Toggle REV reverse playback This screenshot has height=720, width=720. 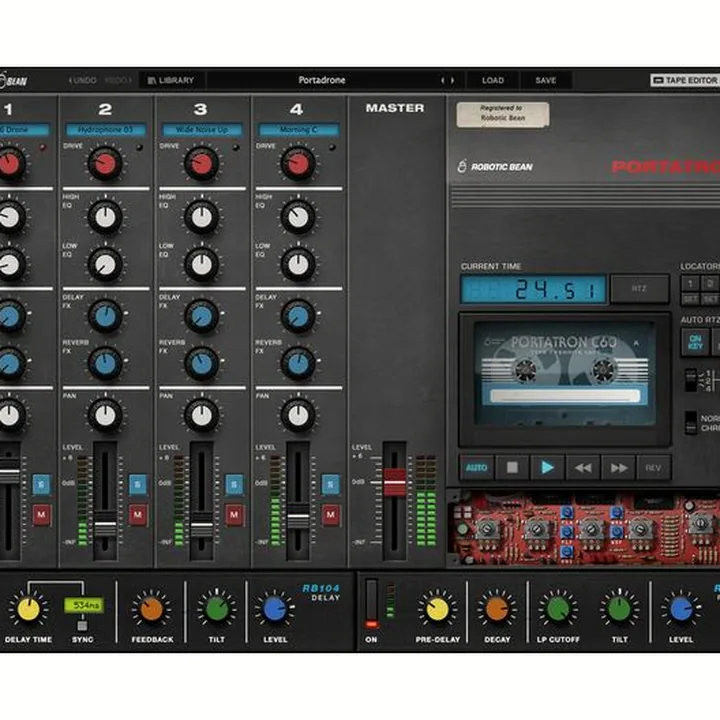point(653,468)
